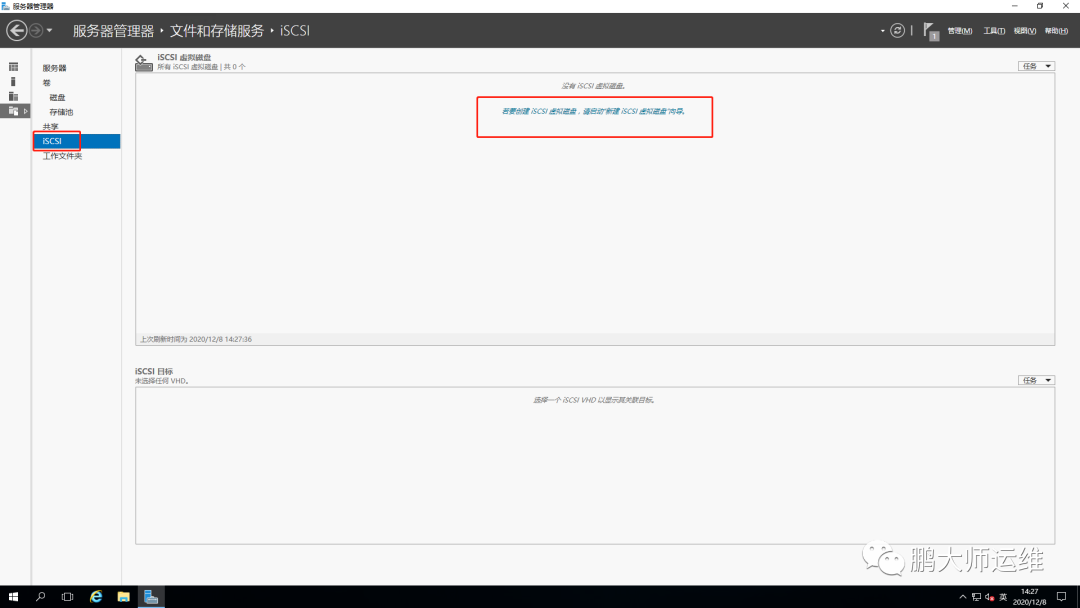Open File Explorer from taskbar
The image size is (1080, 608).
123,597
